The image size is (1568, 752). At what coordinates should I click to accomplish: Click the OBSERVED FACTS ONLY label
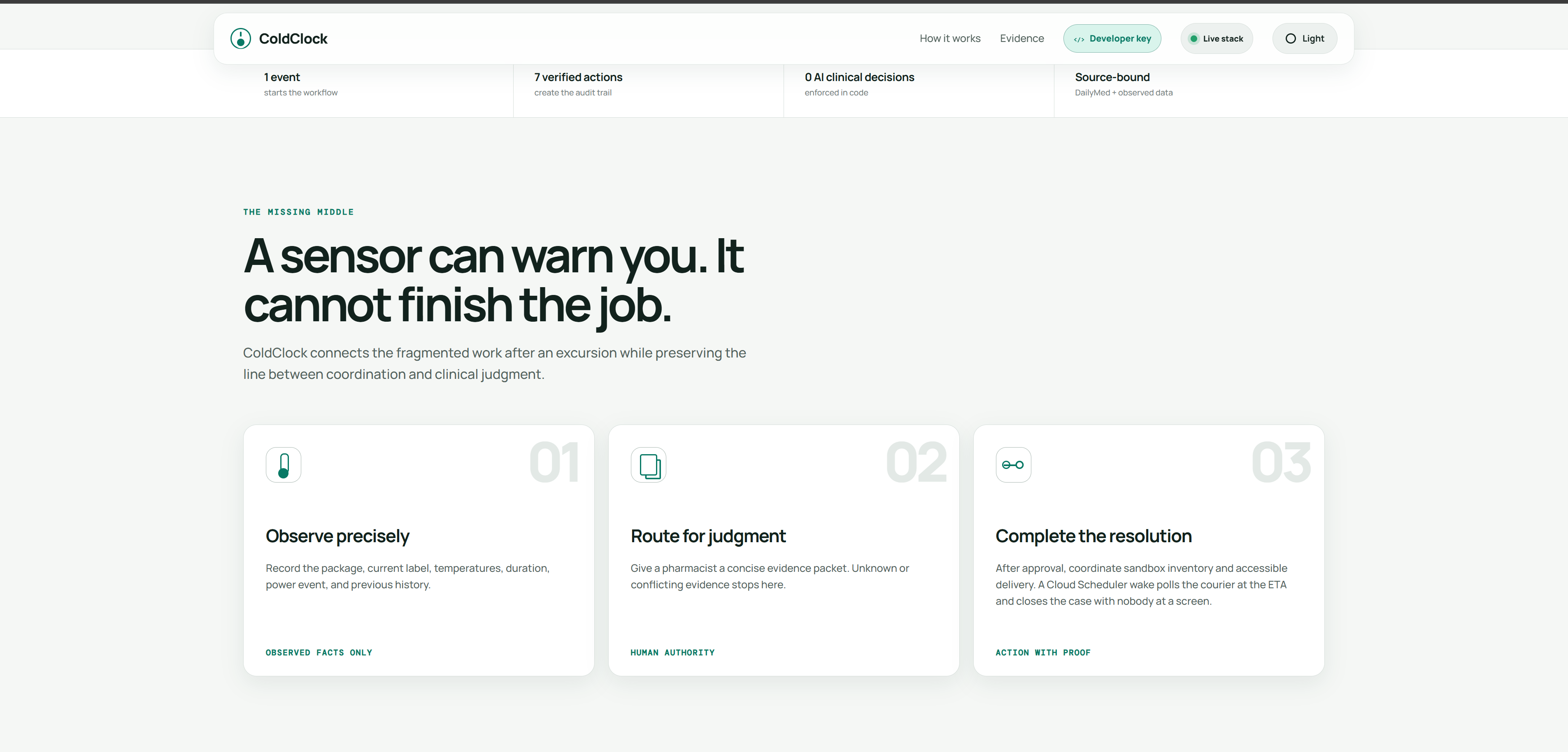pos(319,652)
